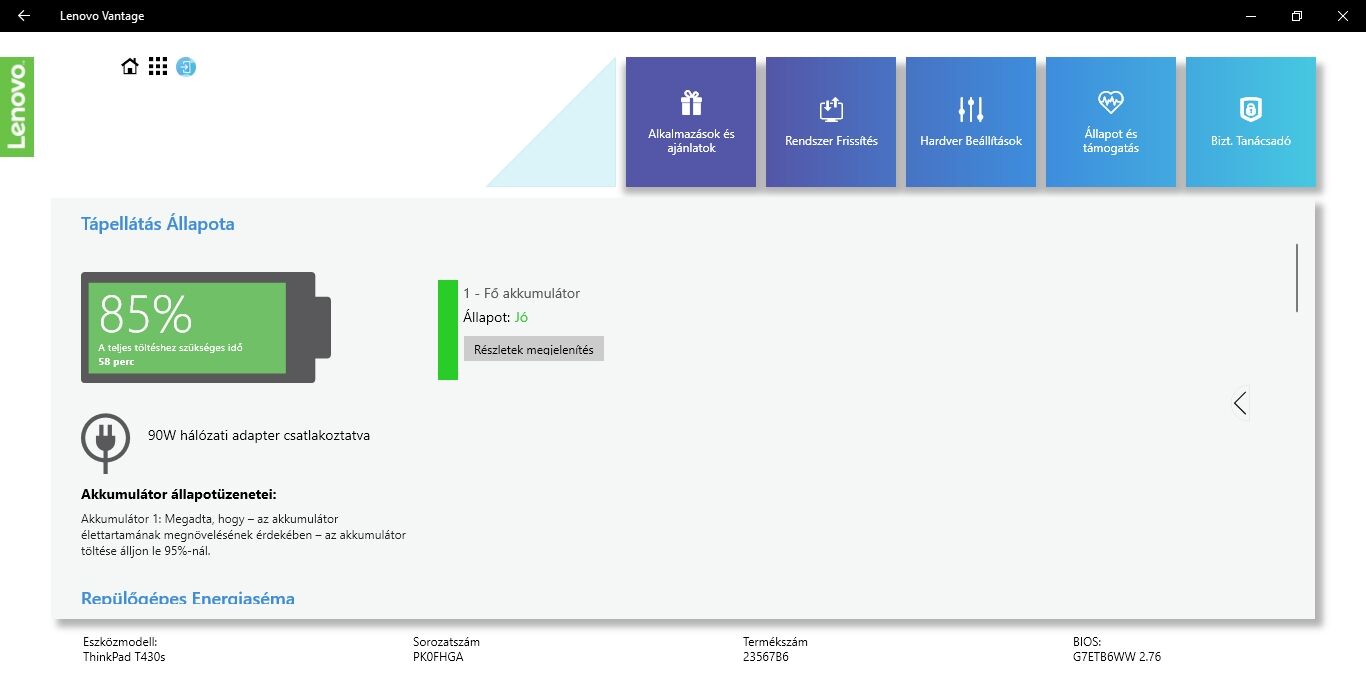Click the vertical scrollbar in power panel

(1297, 278)
